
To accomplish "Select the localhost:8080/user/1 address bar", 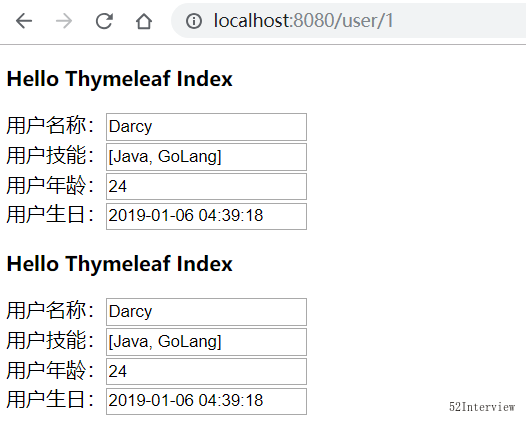I will [349, 21].
